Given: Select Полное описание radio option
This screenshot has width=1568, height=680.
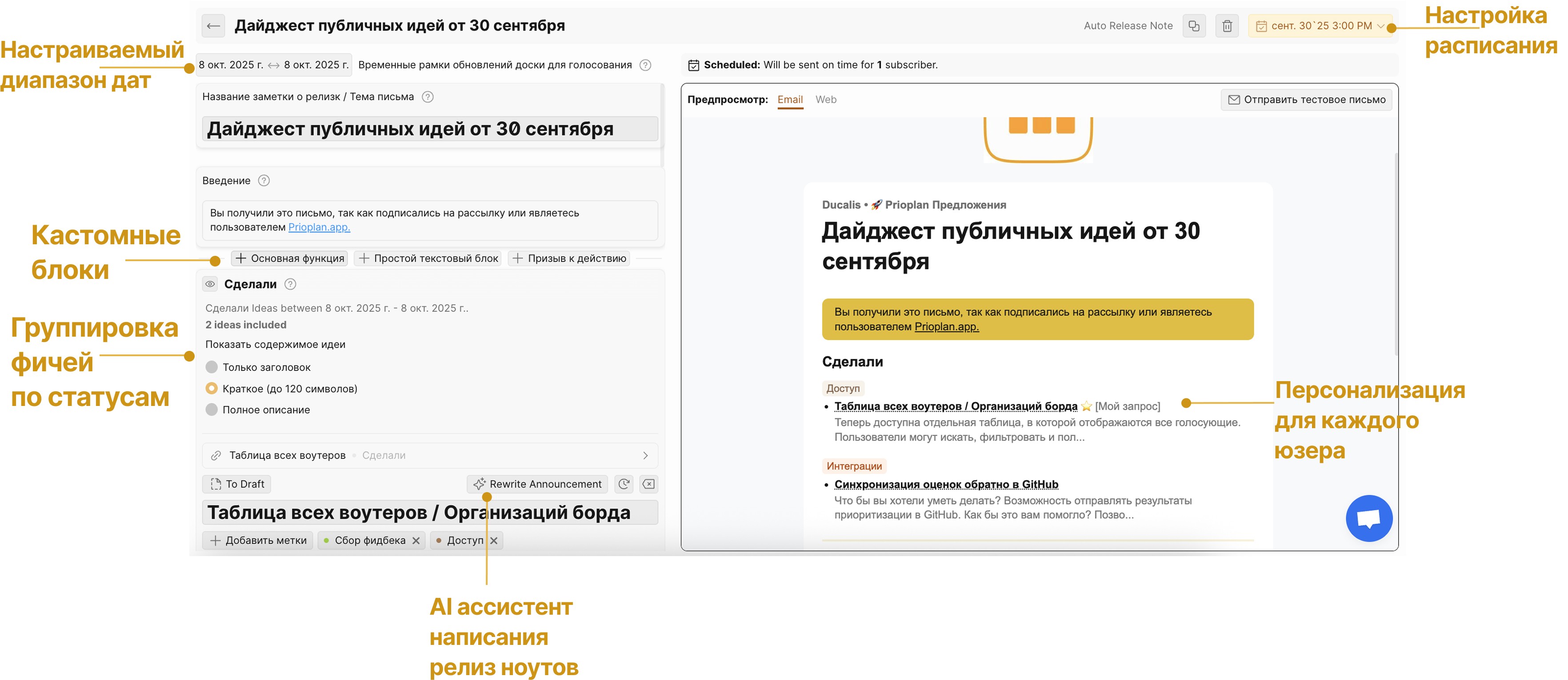Looking at the screenshot, I should 212,410.
